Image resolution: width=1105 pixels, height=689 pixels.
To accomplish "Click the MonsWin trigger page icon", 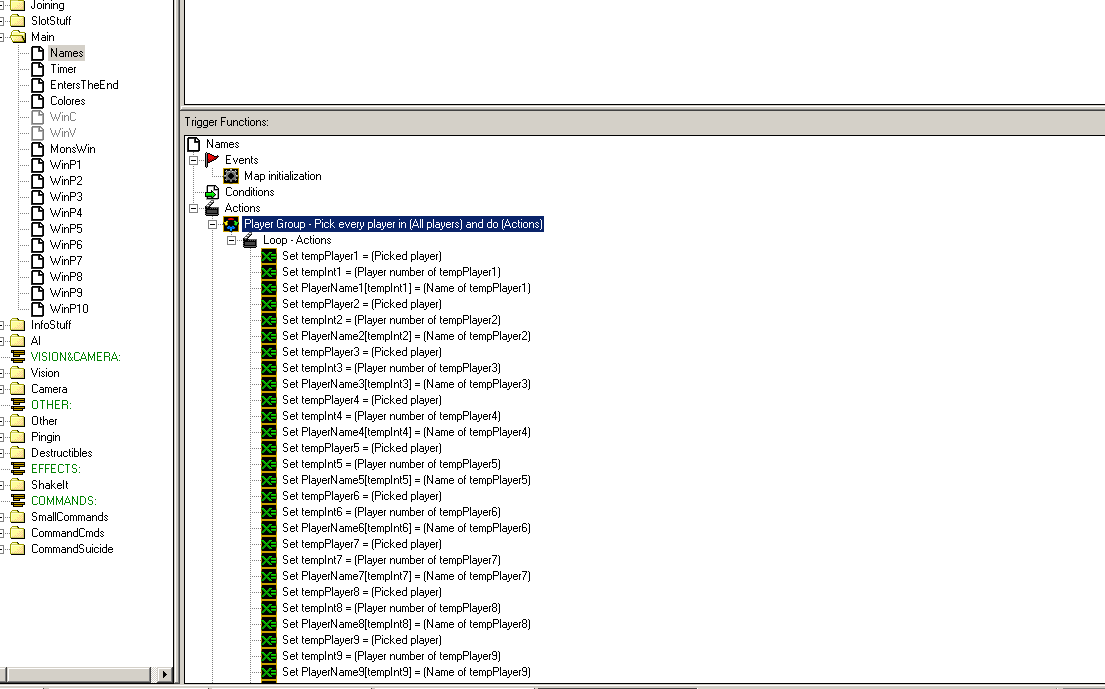I will click(38, 149).
